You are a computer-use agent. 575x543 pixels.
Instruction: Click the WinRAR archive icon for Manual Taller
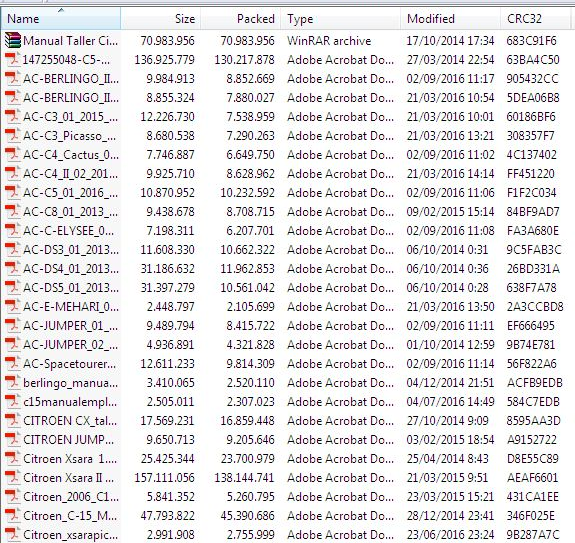point(12,40)
